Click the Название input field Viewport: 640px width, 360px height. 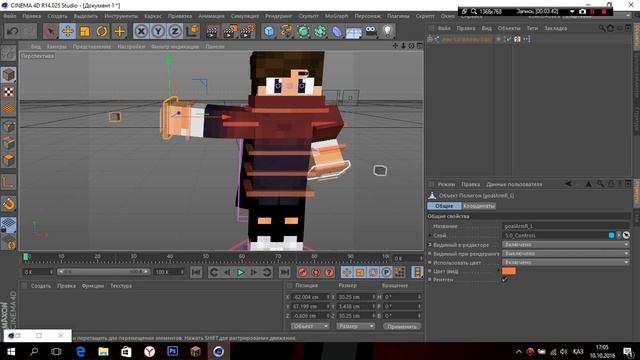tap(566, 226)
